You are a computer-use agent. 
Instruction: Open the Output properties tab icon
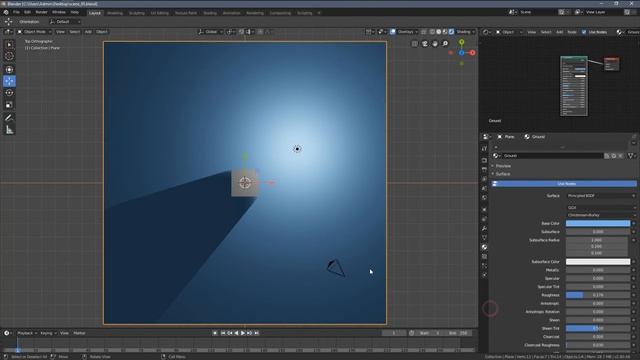pyautogui.click(x=484, y=169)
